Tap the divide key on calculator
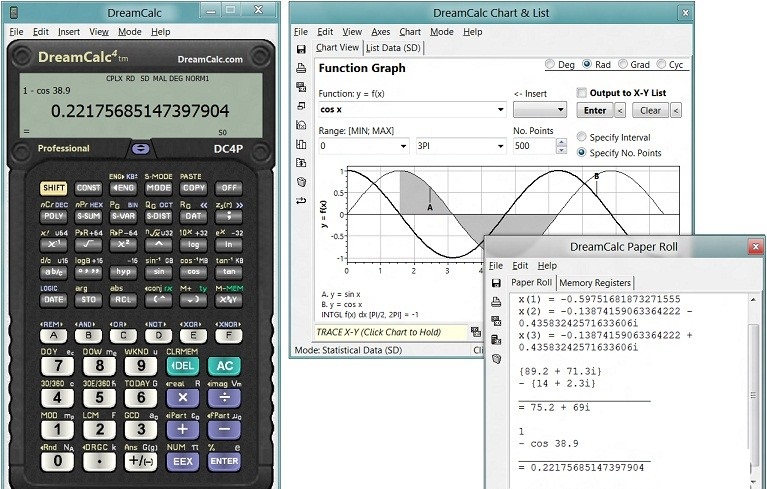 pos(225,398)
